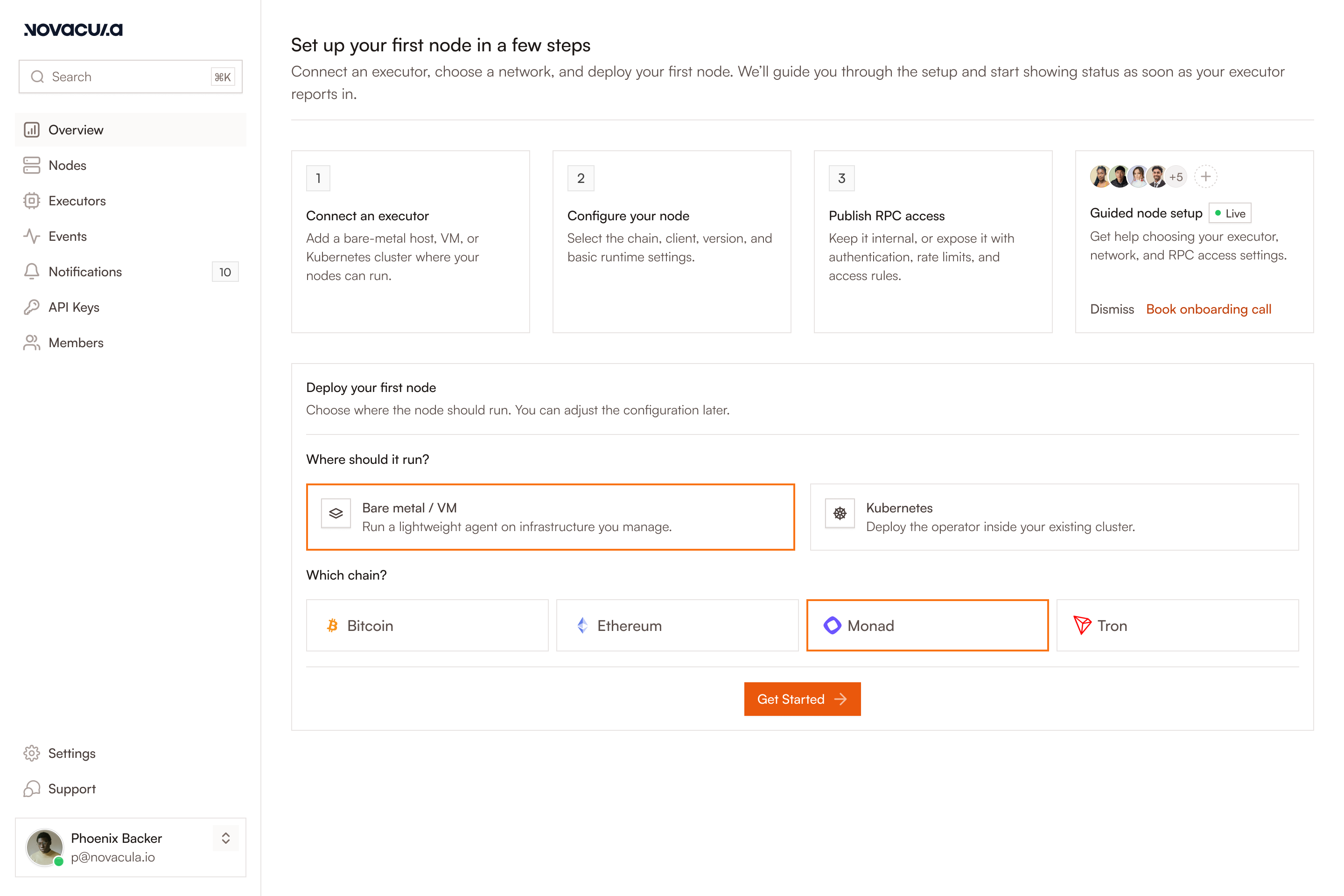The width and height of the screenshot is (1344, 896).
Task: Click the Book onboarding call link
Action: [1209, 309]
